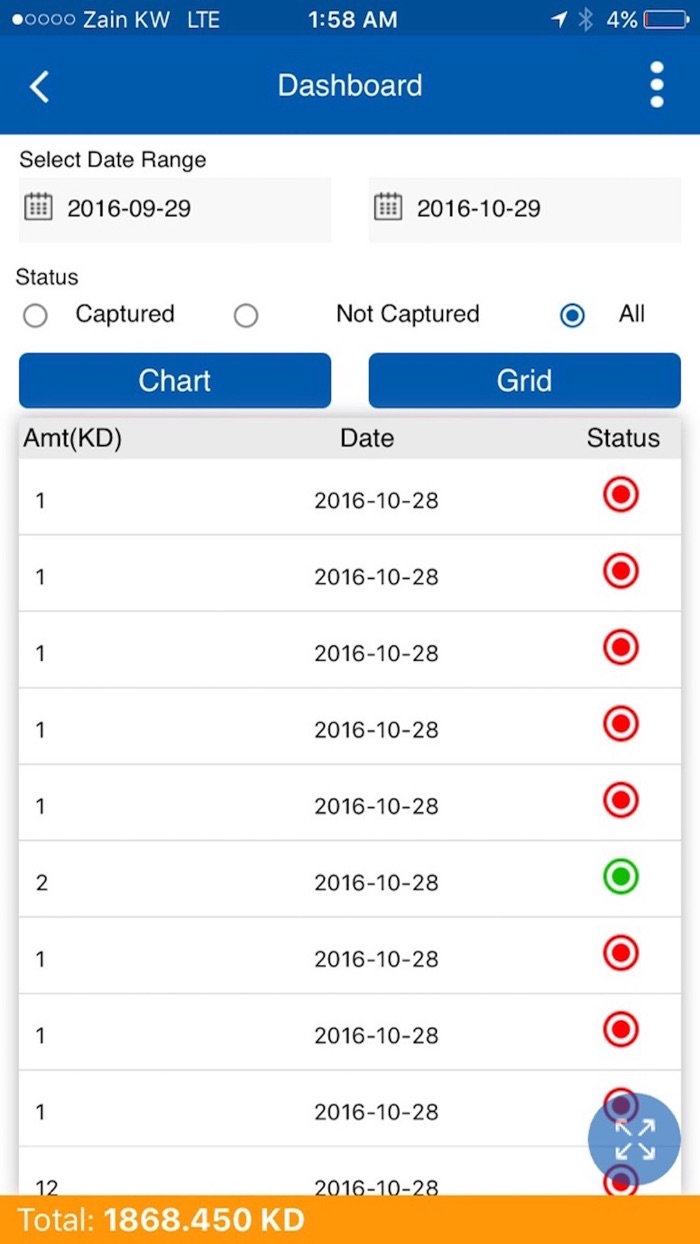This screenshot has height=1244, width=700.
Task: Switch to the Chart view
Action: 175,381
